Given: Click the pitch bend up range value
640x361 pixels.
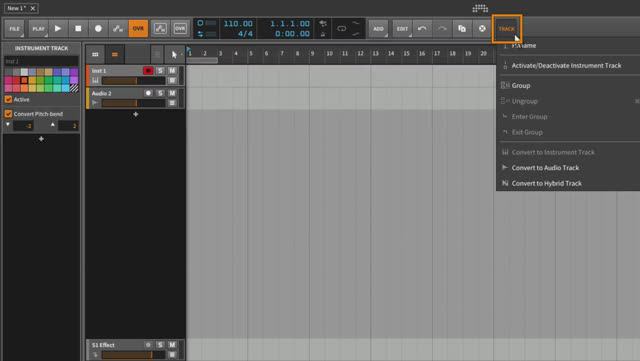Looking at the screenshot, I should 68,126.
